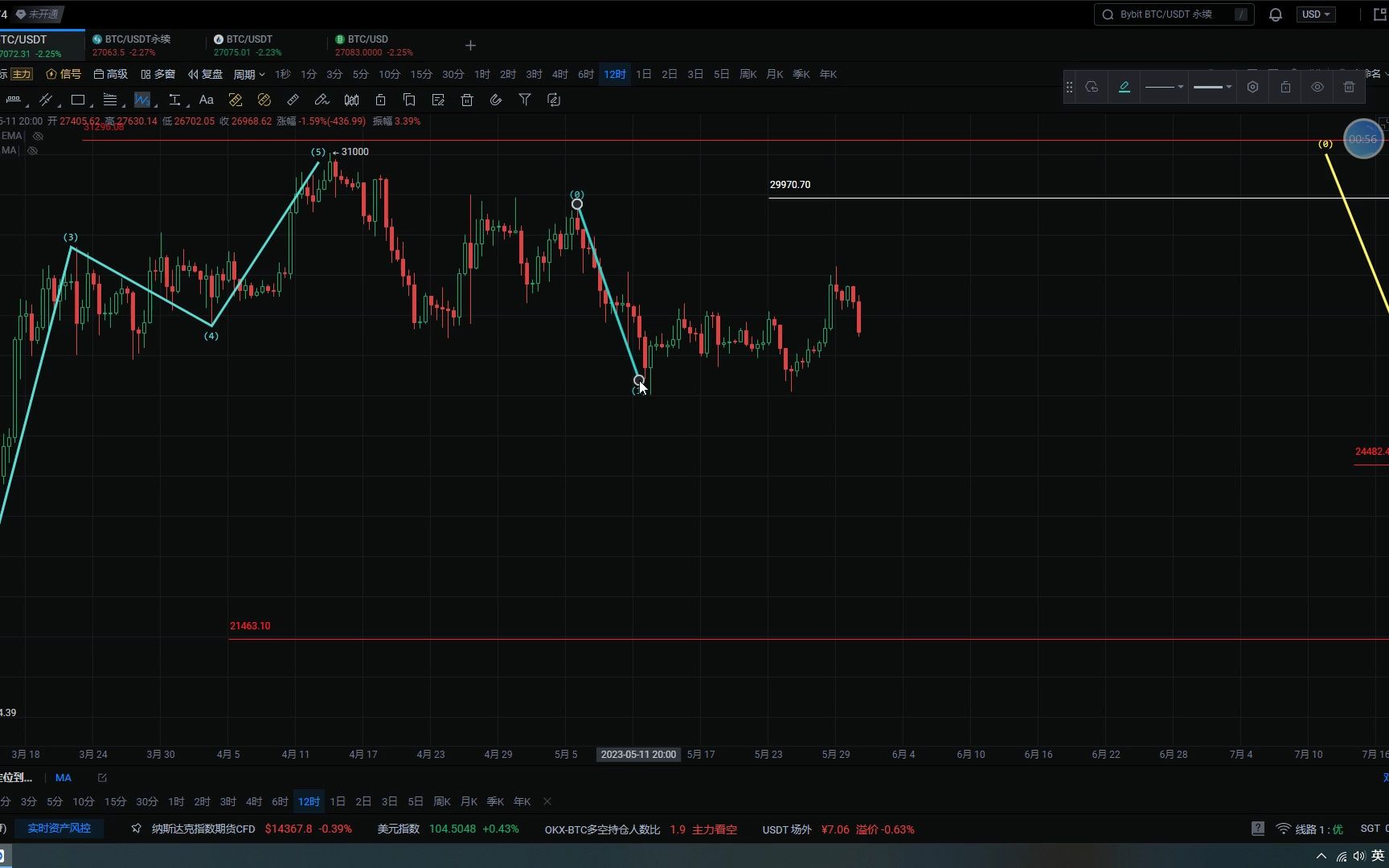Click the copy drawings icon
Image resolution: width=1389 pixels, height=868 pixels.
click(409, 100)
